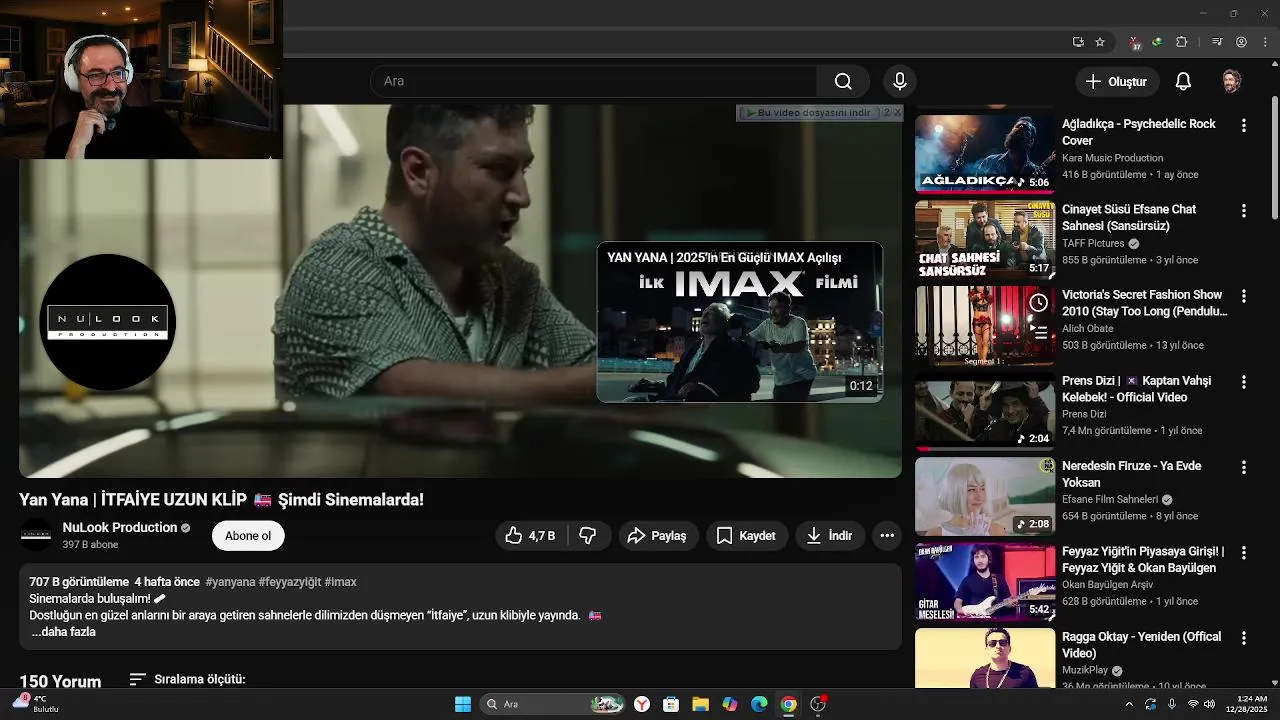Viewport: 1280px width, 720px height.
Task: Click the install-app icon in address bar
Action: [x=1078, y=42]
